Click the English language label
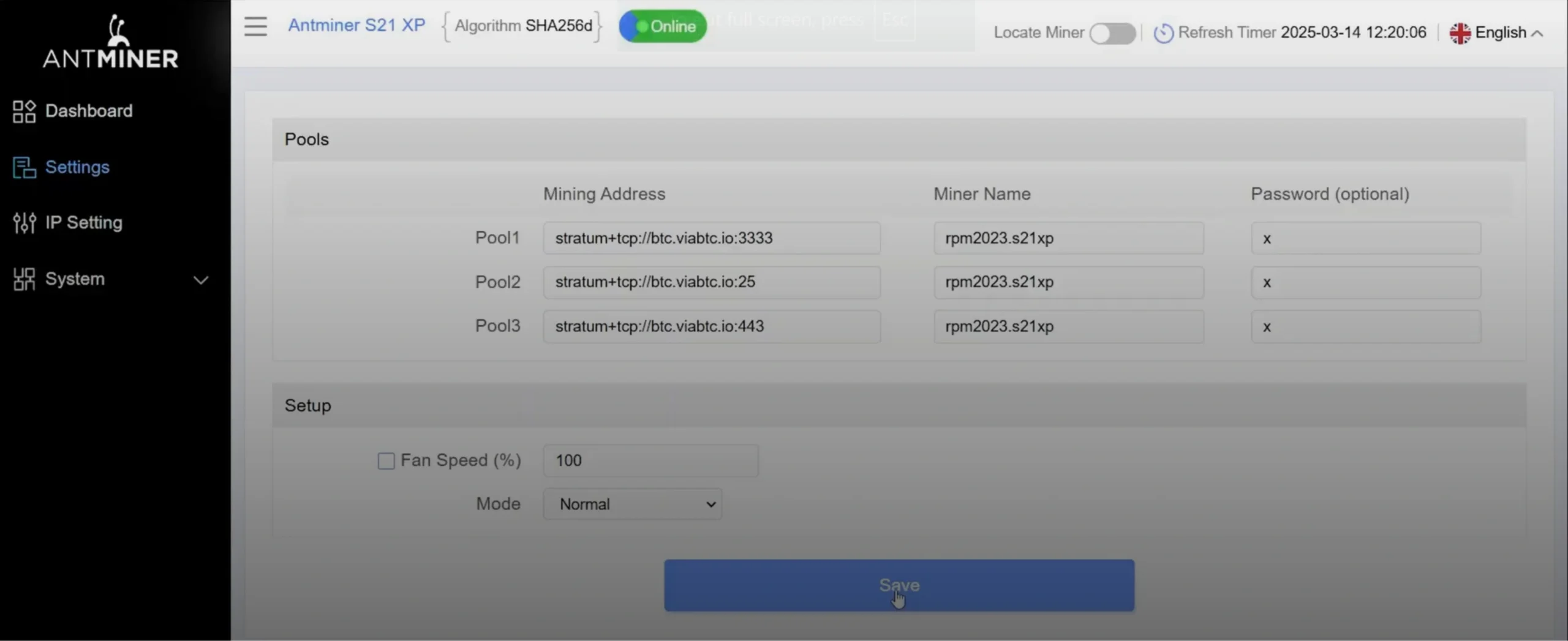 pyautogui.click(x=1501, y=32)
